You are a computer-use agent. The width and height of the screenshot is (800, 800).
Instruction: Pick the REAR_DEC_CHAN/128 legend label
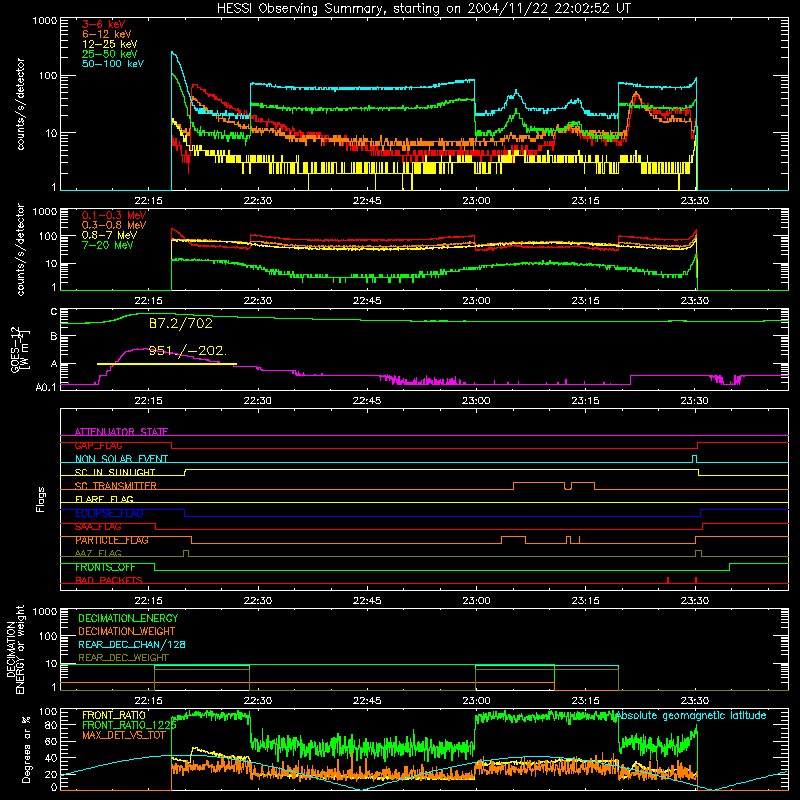coord(132,644)
